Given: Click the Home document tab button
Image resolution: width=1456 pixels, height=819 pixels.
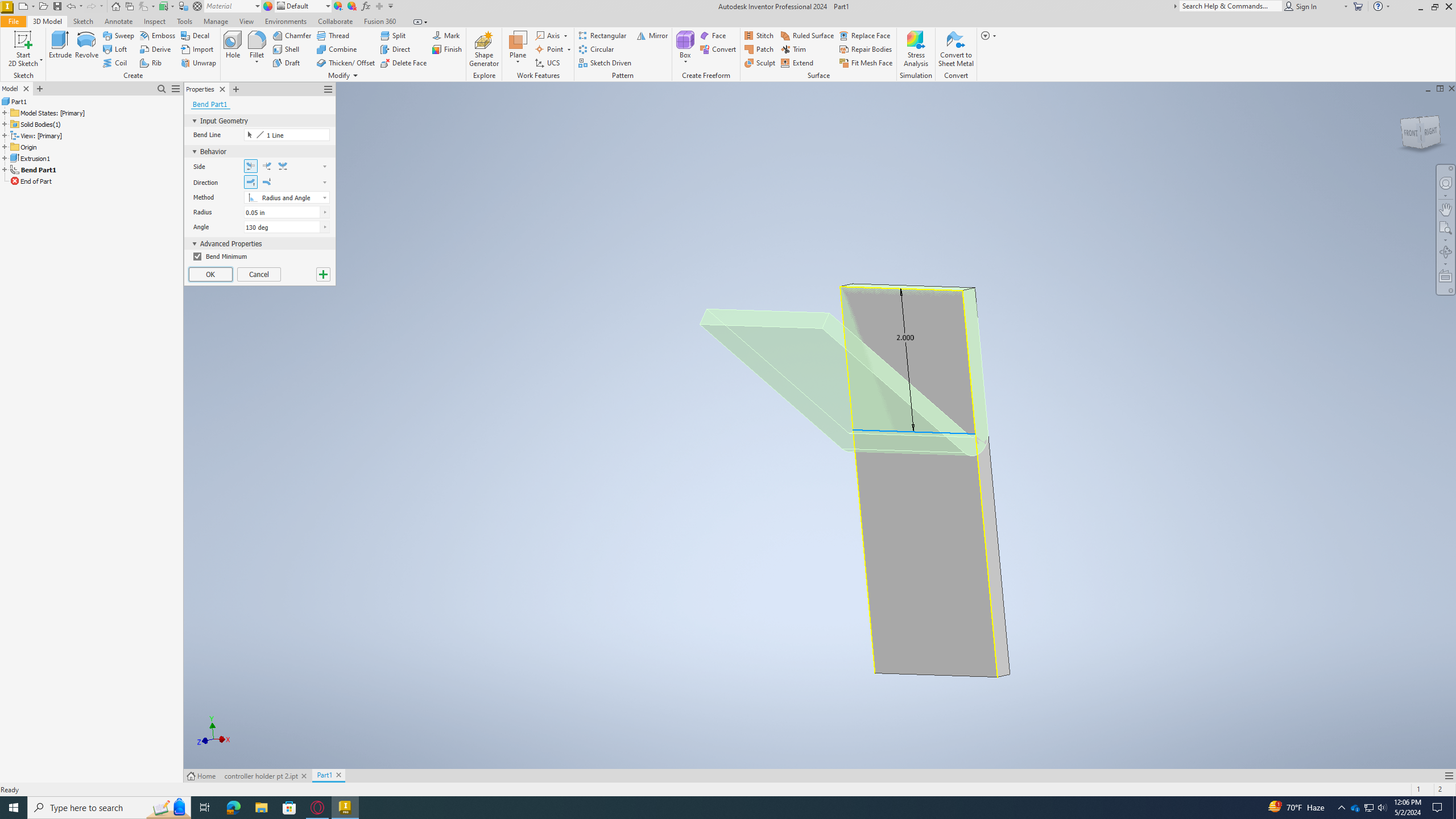Looking at the screenshot, I should pyautogui.click(x=202, y=776).
